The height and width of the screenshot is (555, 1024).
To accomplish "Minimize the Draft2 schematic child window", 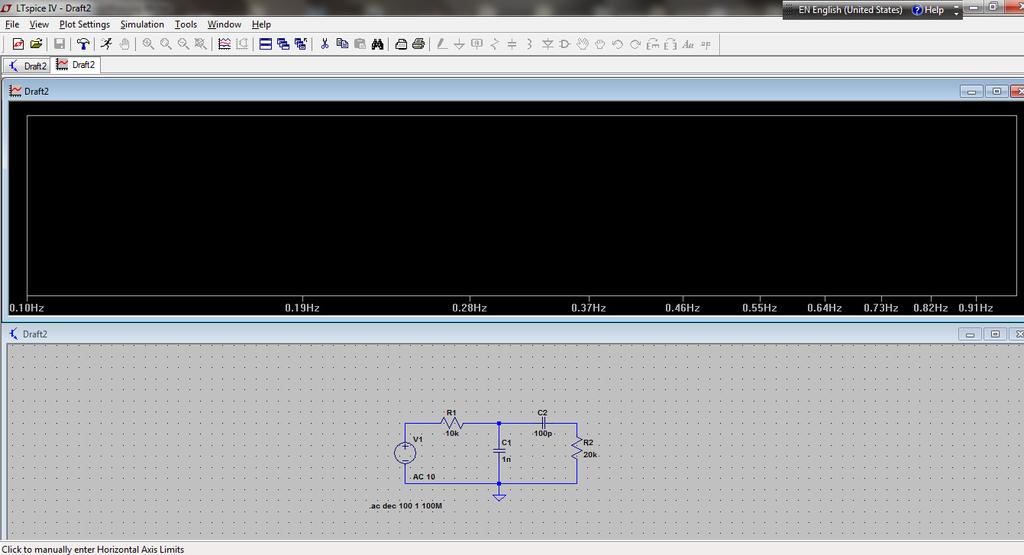I will click(970, 334).
